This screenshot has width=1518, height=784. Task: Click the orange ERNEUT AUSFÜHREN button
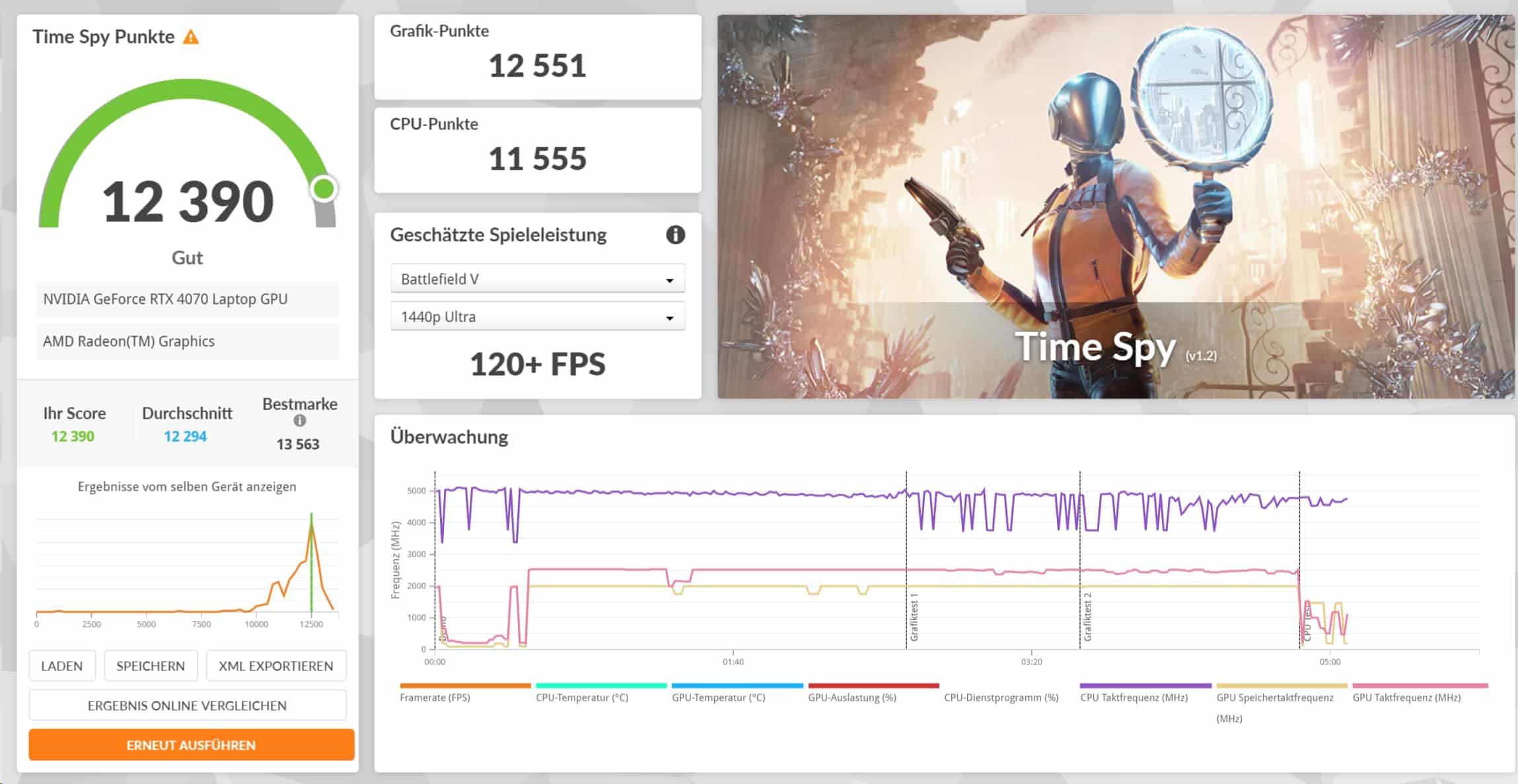pos(191,745)
